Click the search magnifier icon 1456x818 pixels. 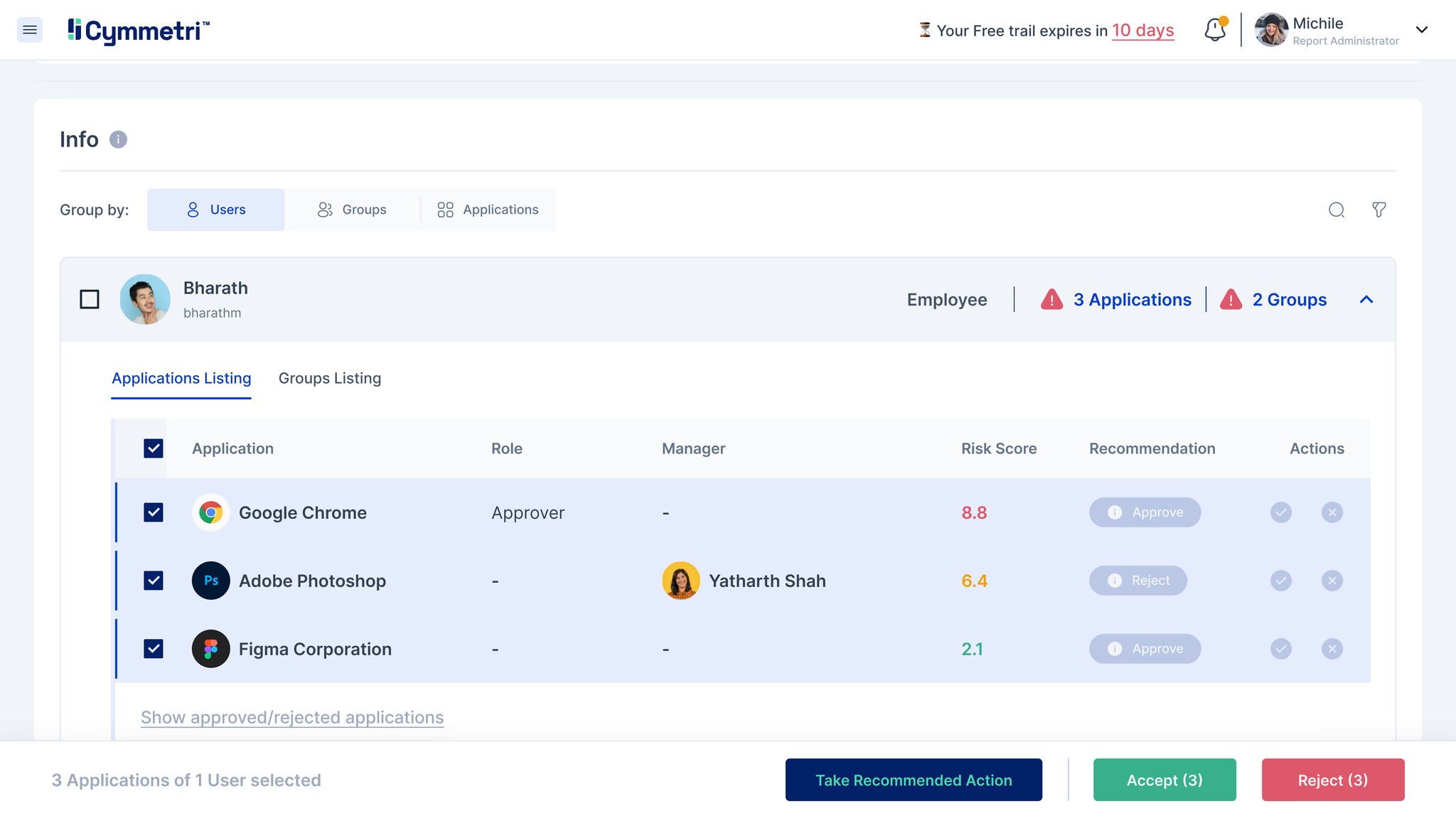1336,210
